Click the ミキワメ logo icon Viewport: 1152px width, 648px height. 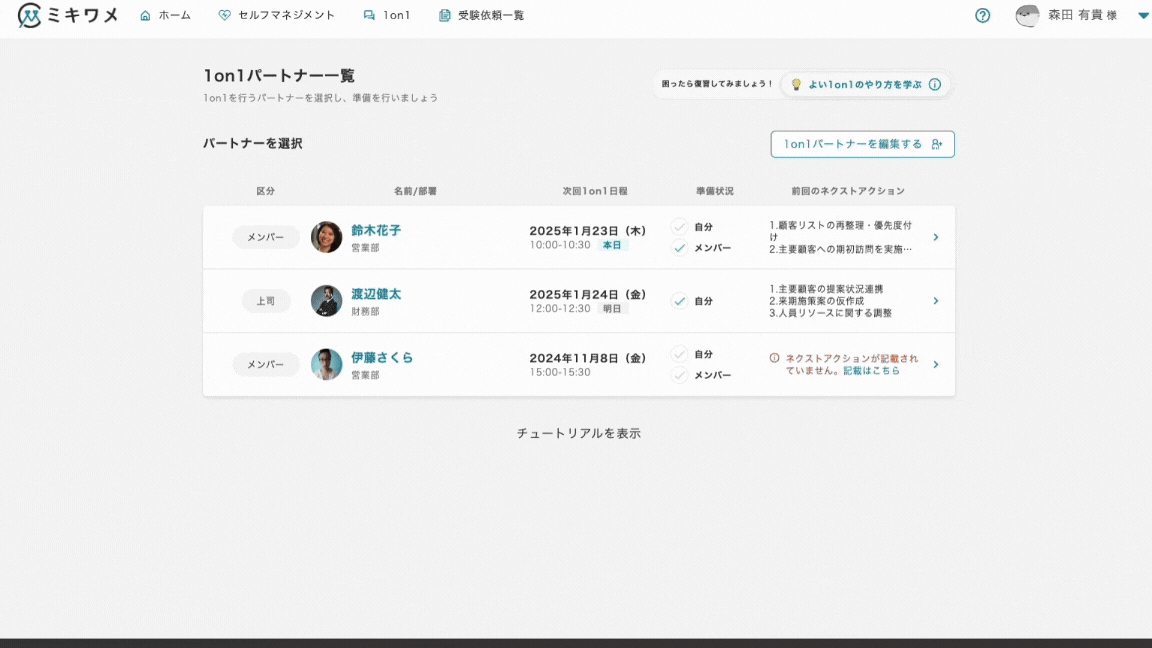click(30, 16)
